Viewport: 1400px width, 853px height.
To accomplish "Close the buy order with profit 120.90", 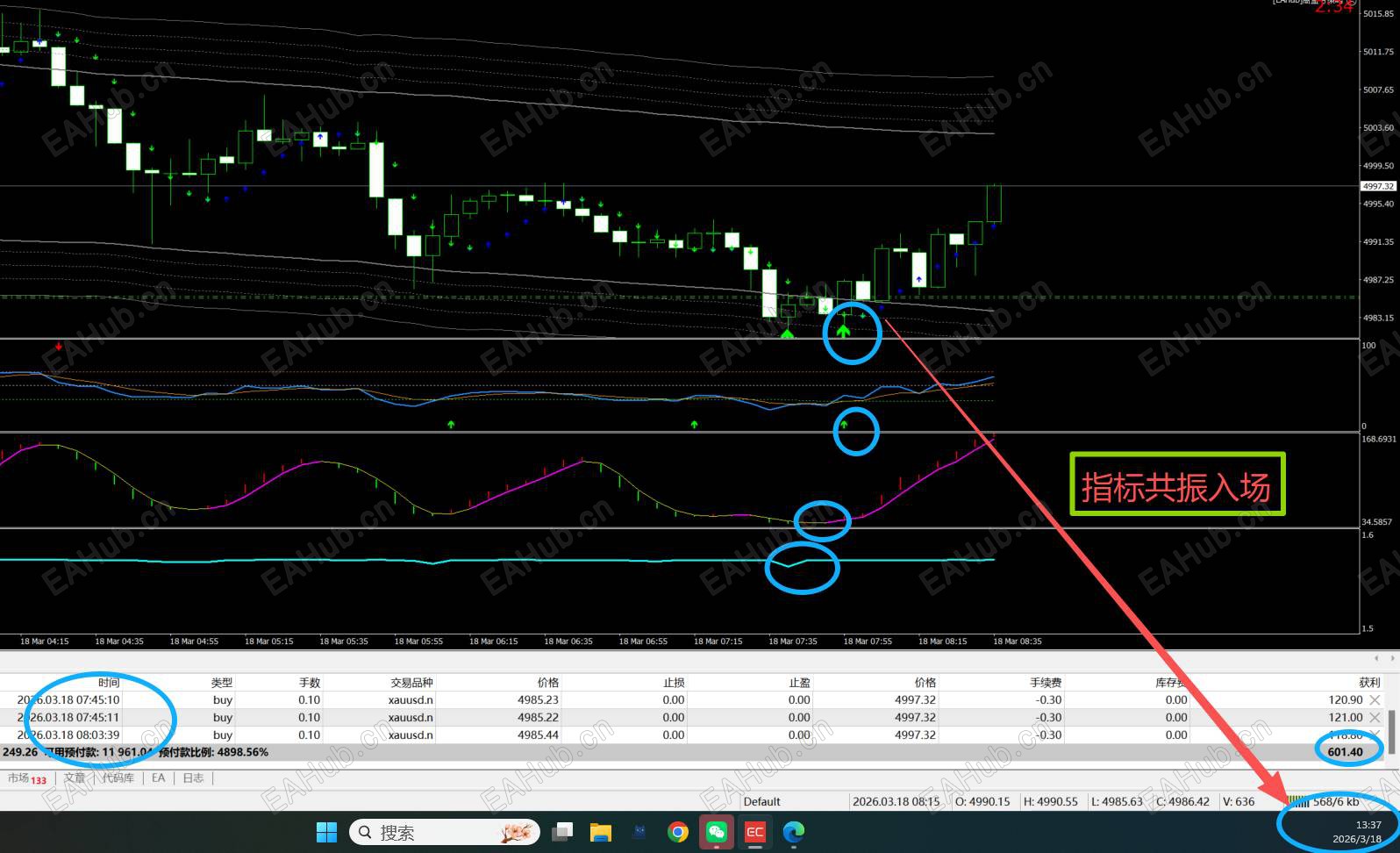I will (x=1375, y=699).
